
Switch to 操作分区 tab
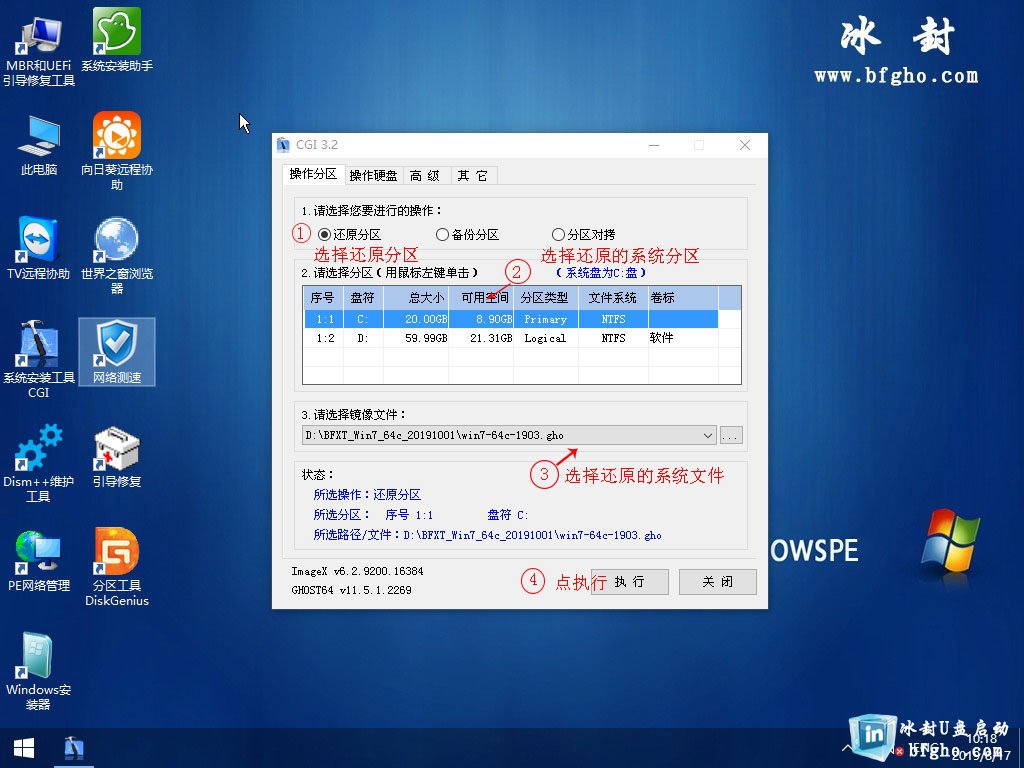tap(313, 174)
